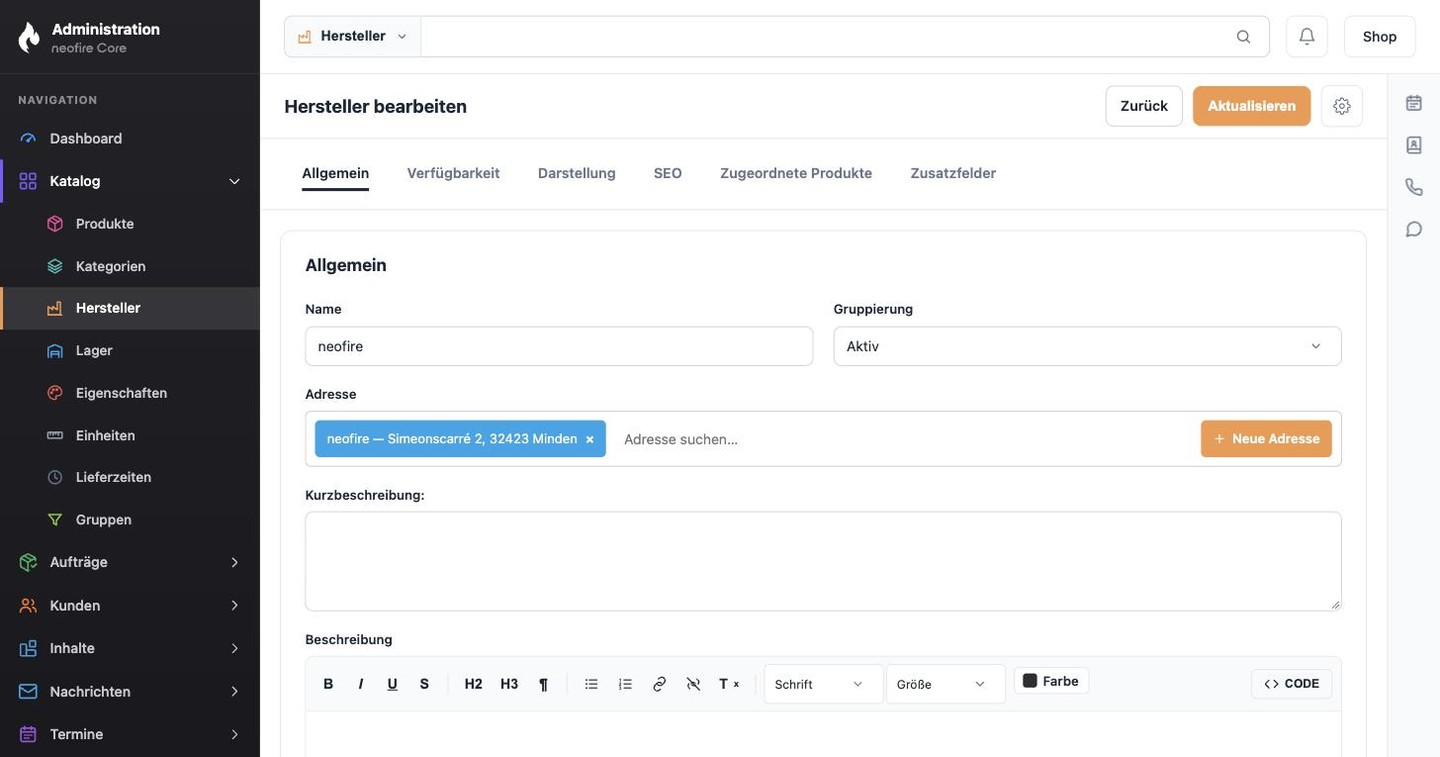The image size is (1440, 757).
Task: Click the Zurück button
Action: (1144, 106)
